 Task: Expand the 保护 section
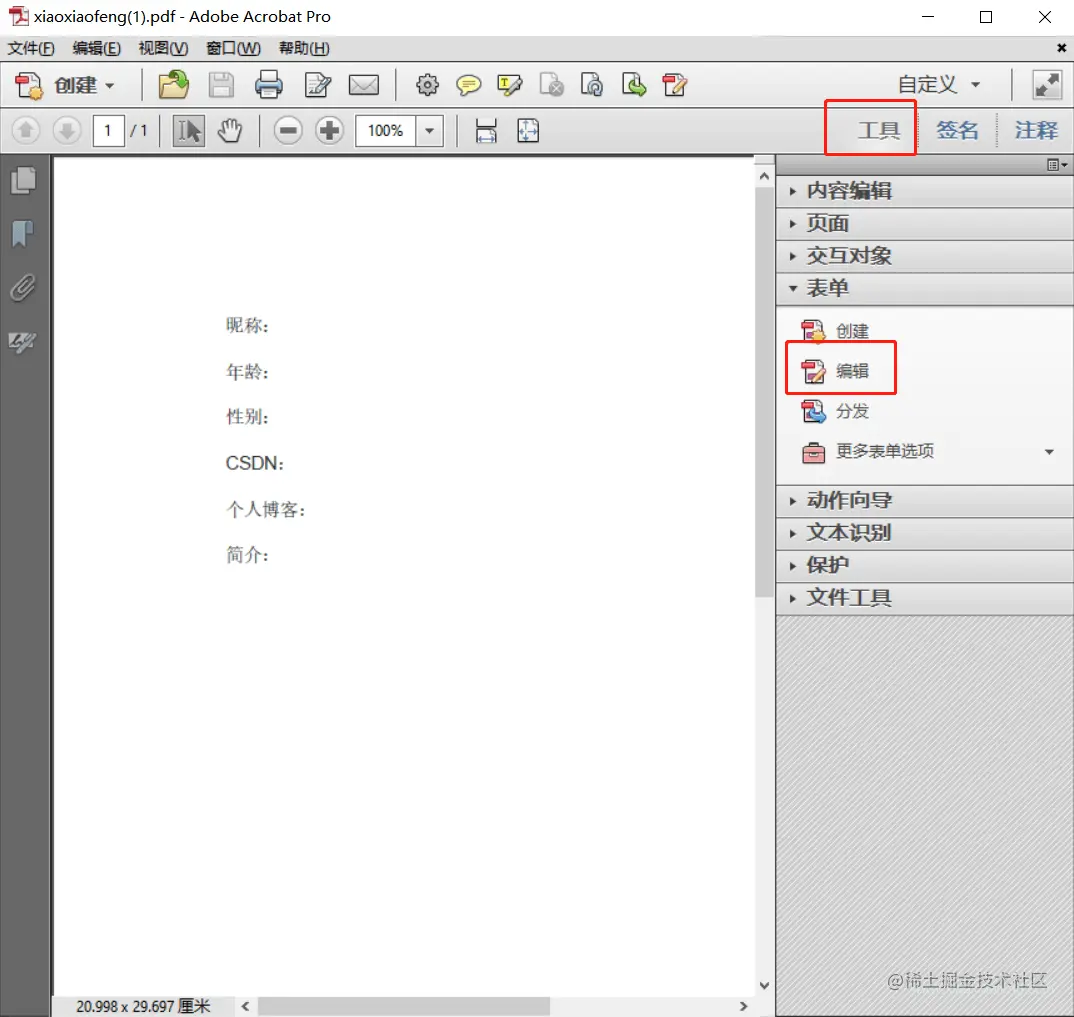[x=925, y=565]
